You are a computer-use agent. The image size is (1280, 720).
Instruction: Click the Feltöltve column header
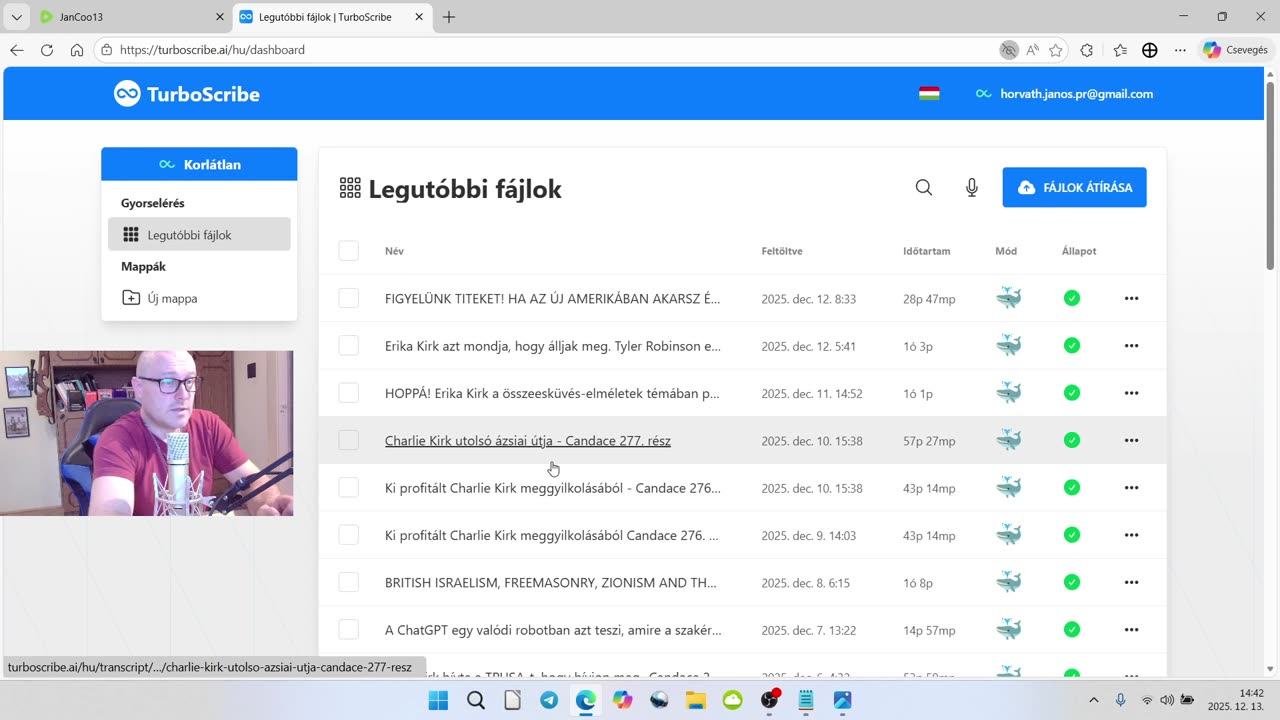782,251
